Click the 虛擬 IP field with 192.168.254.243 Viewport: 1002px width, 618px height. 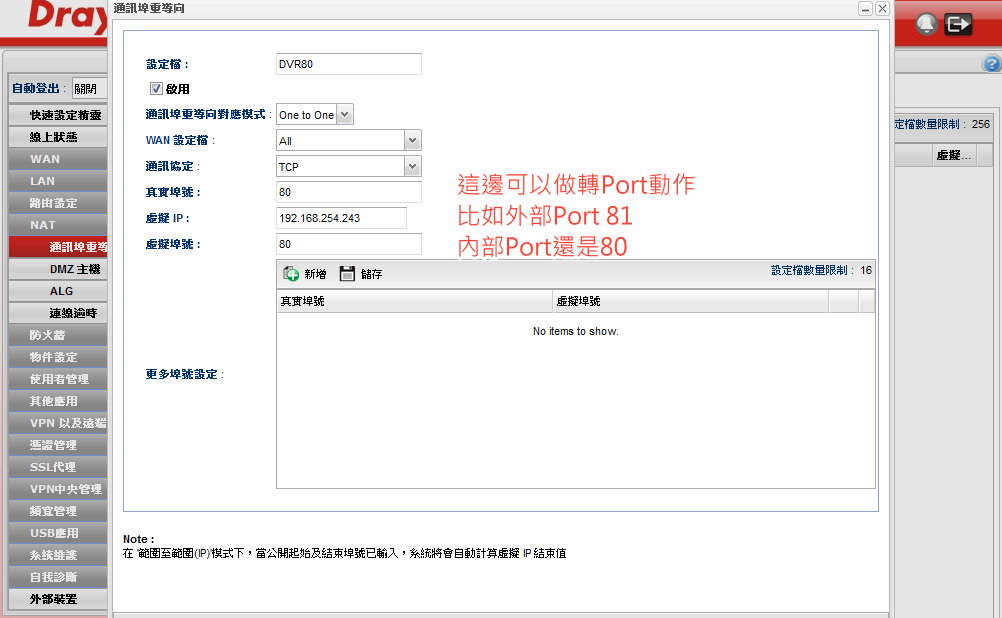point(341,218)
